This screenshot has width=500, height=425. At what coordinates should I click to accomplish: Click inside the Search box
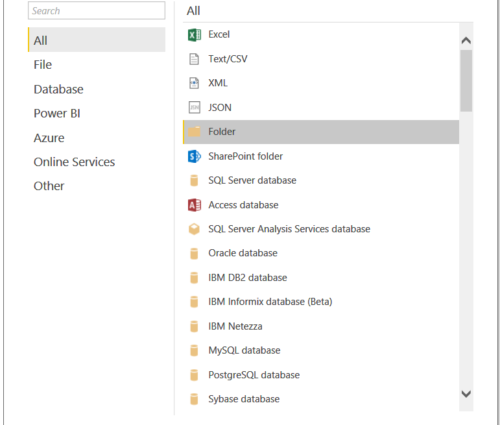click(97, 11)
